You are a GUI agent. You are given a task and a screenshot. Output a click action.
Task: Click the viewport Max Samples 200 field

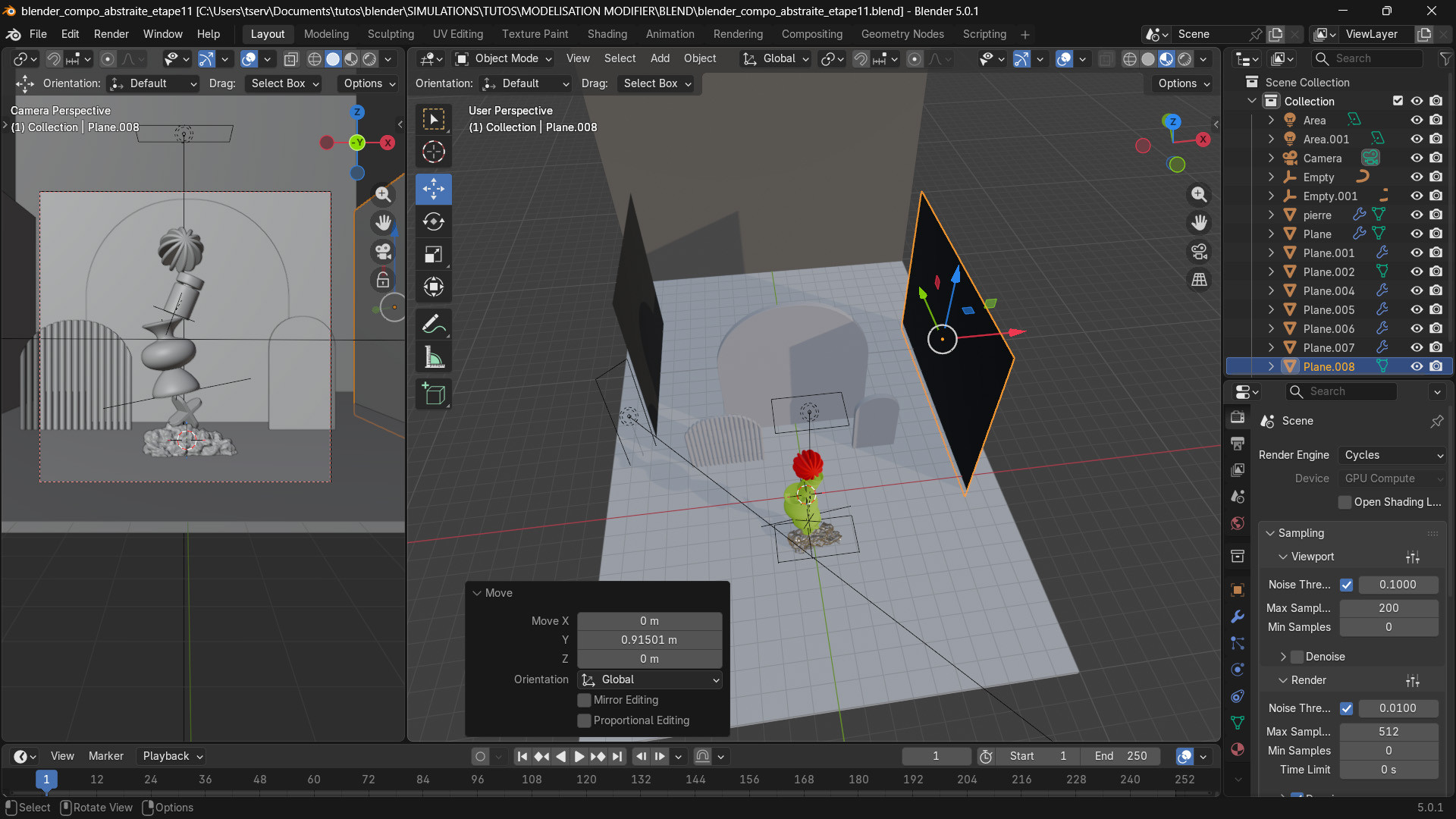(1388, 608)
